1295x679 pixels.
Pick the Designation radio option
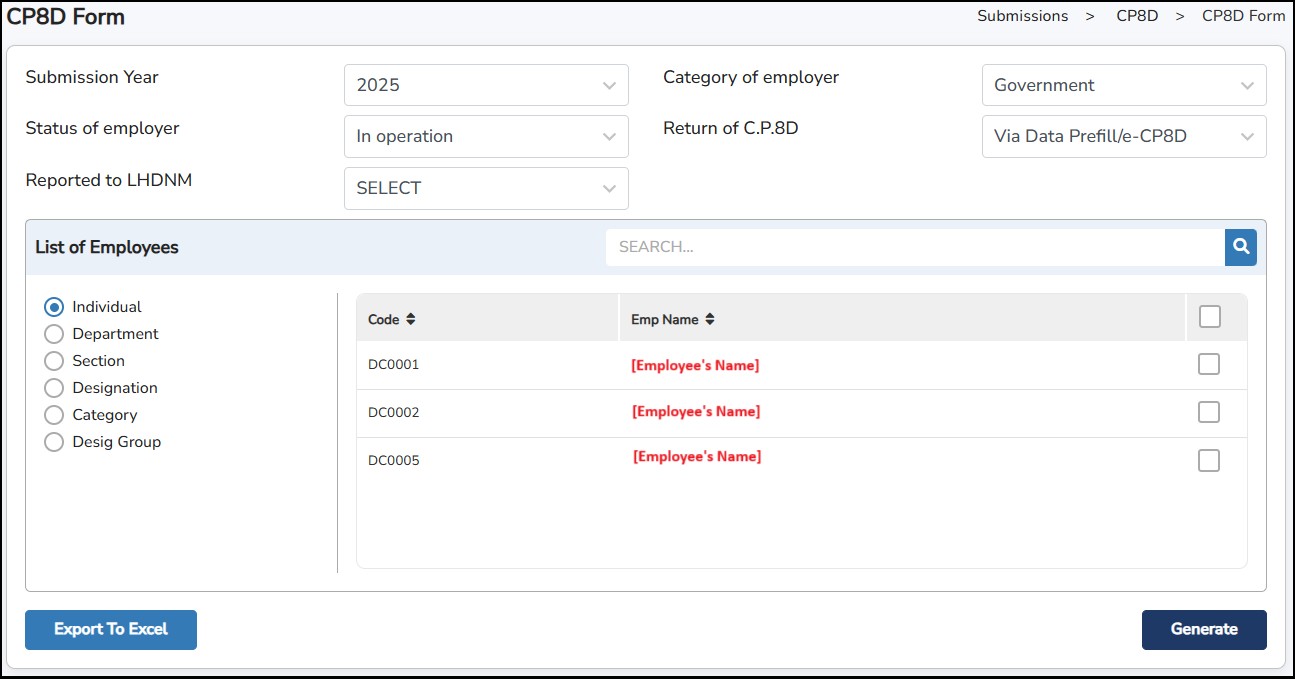click(x=54, y=388)
